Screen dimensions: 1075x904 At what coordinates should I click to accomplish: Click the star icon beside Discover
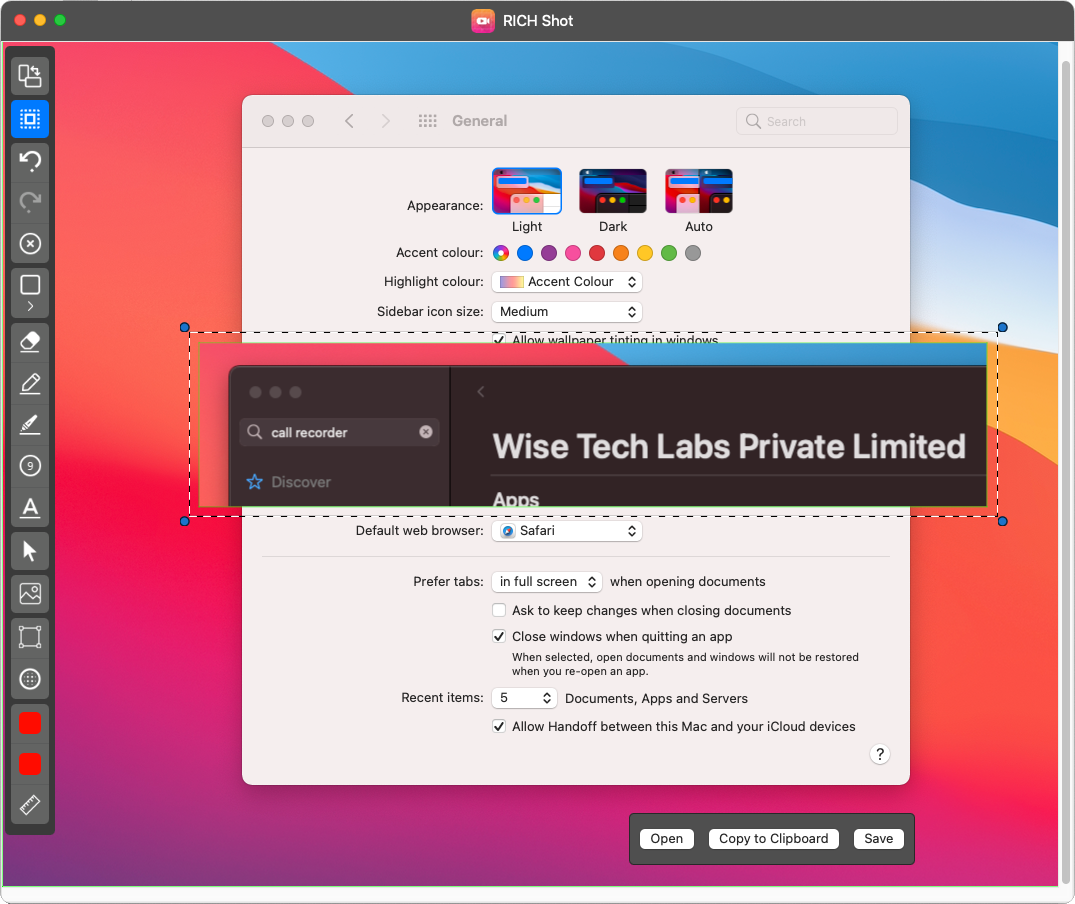pos(254,482)
